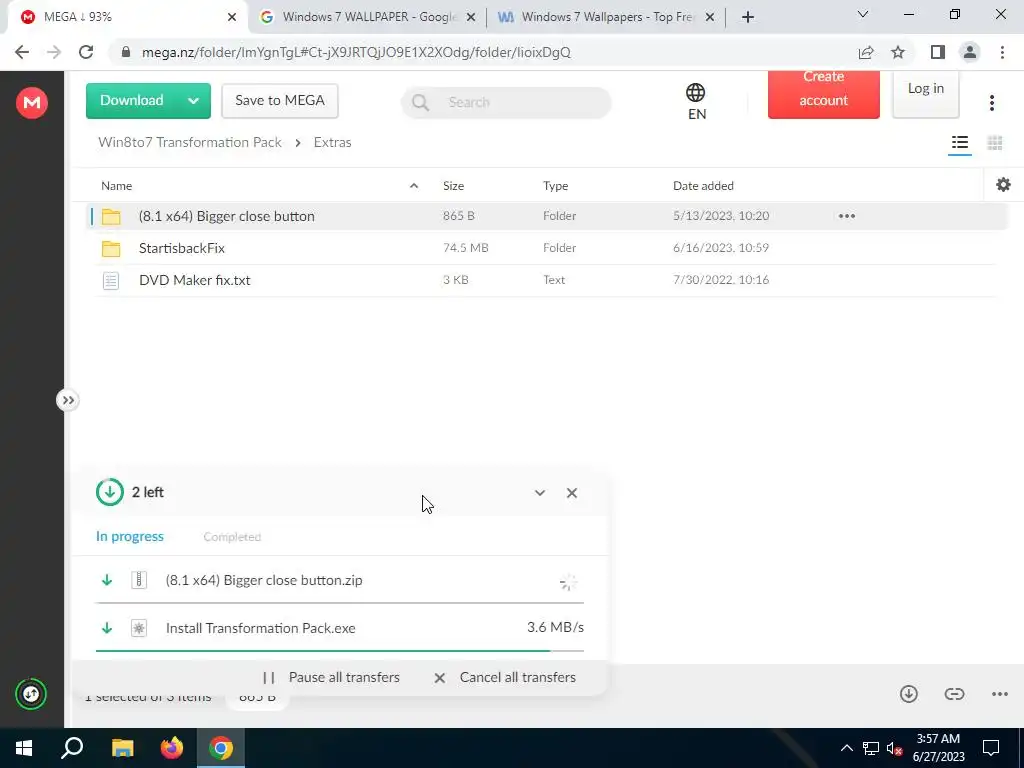Bookmark this page star

point(898,52)
